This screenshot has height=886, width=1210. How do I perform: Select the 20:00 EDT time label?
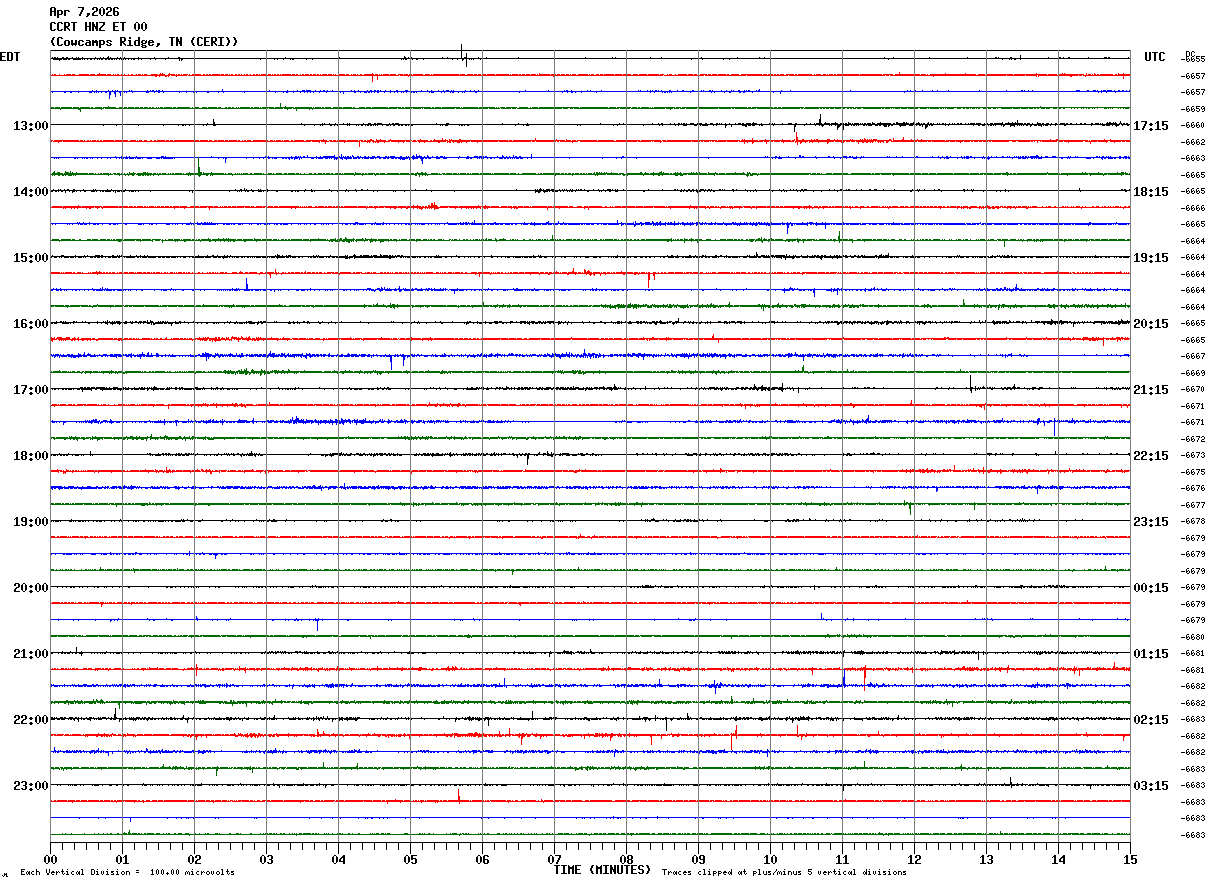coord(31,588)
